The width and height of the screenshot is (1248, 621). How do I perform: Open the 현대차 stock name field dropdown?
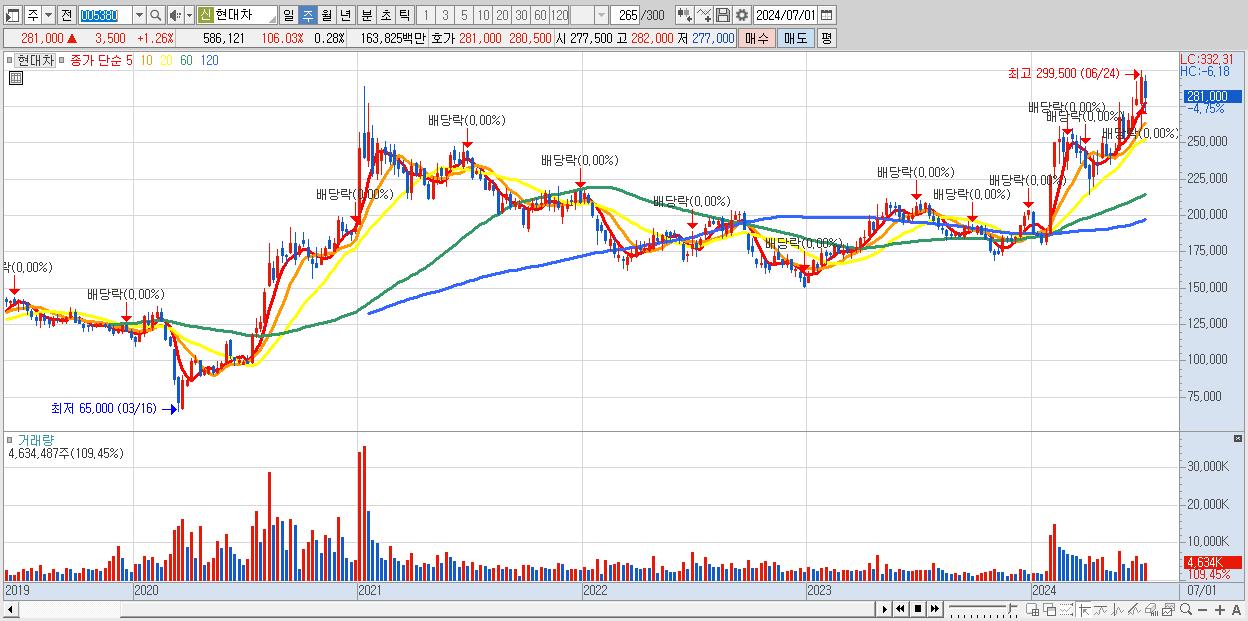point(271,19)
